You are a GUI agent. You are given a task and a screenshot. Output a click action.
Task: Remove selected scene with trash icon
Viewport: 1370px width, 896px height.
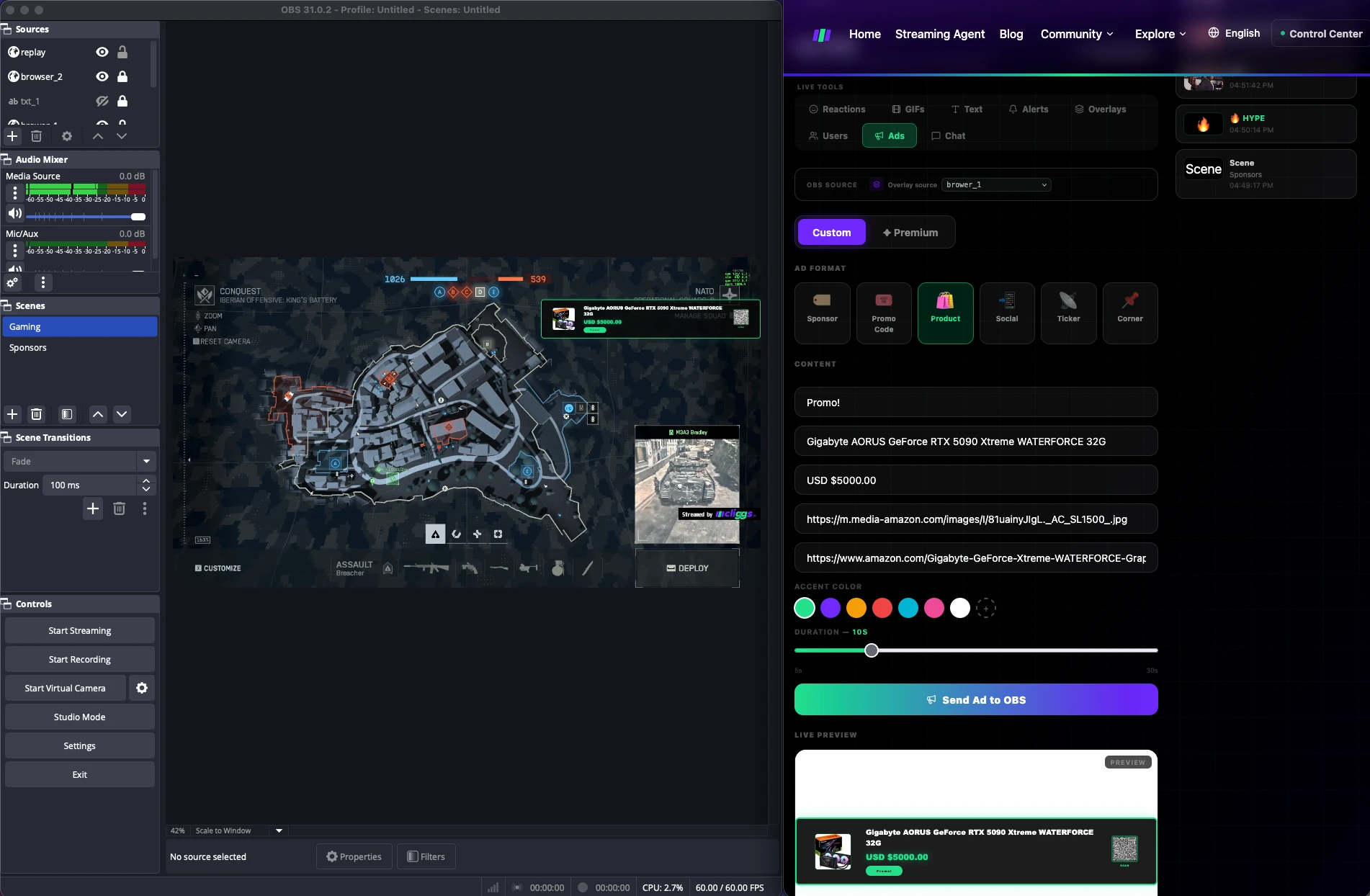click(37, 414)
